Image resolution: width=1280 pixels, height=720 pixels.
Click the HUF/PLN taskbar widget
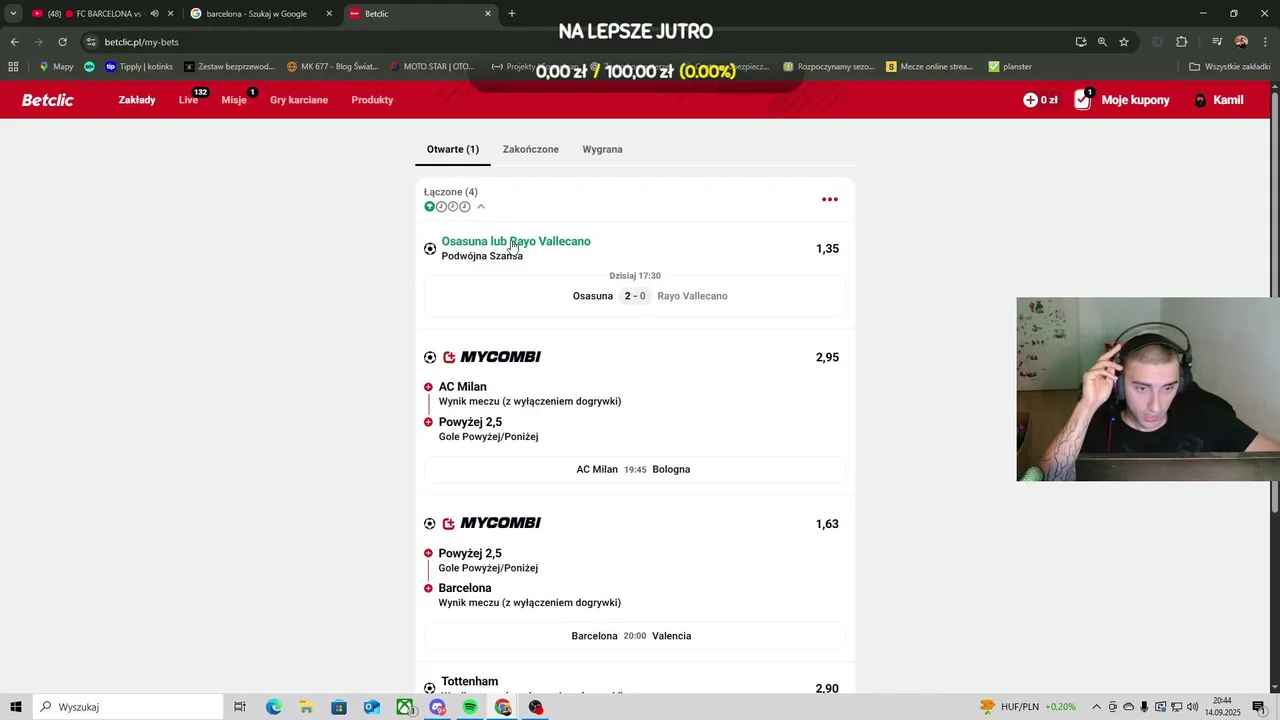[1027, 707]
